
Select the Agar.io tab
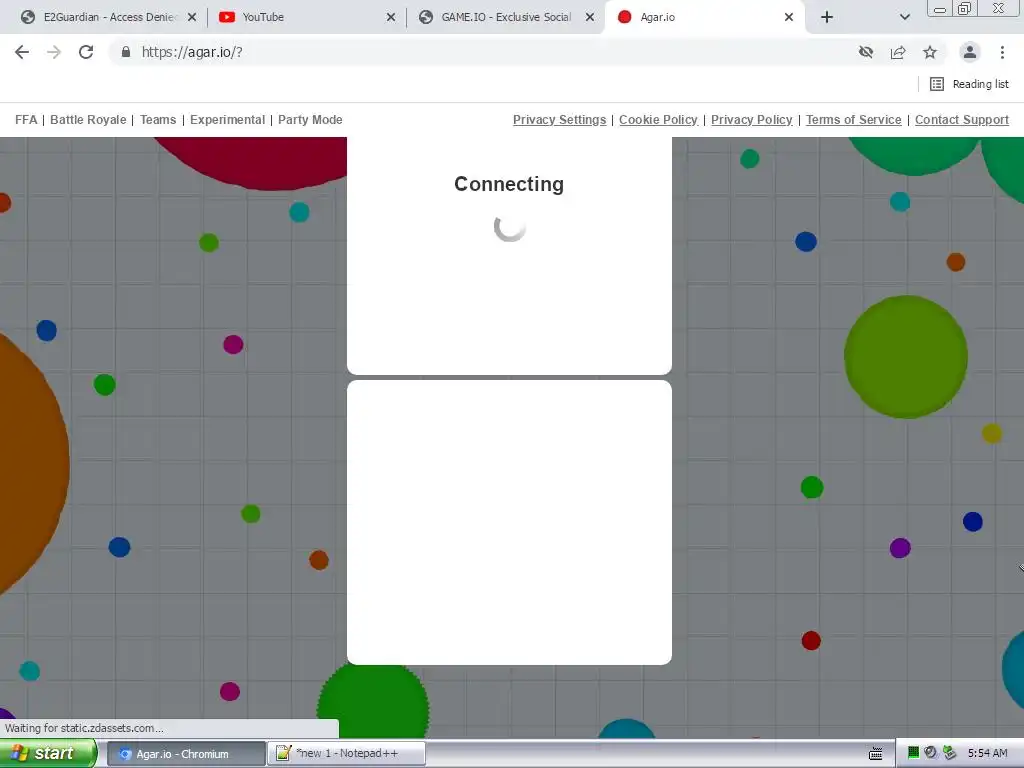[705, 17]
